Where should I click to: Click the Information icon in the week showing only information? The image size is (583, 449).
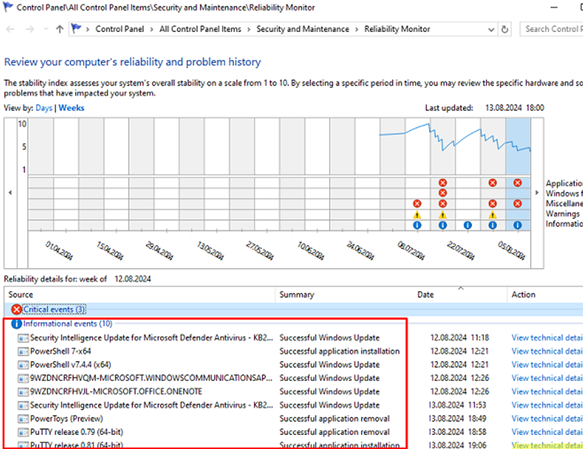468,225
